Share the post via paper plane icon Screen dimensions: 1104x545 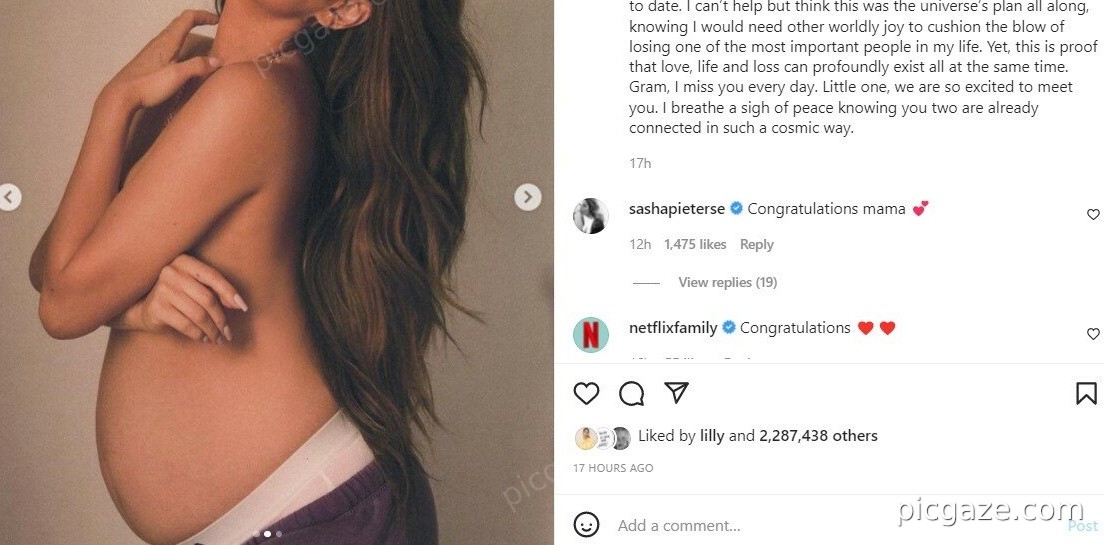(x=677, y=393)
